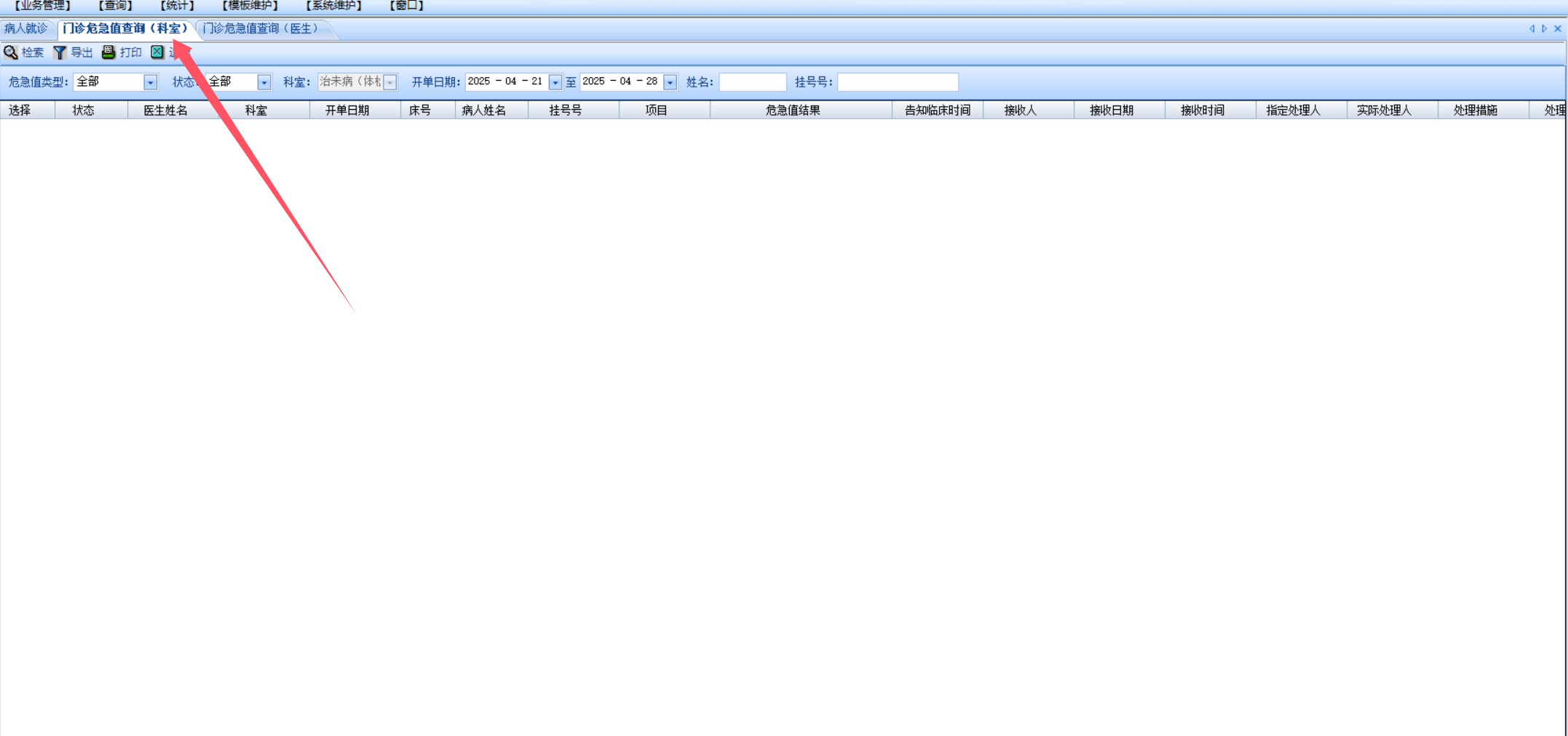Open the start date 2025-04-21 calendar dropdown
The width and height of the screenshot is (1568, 736).
point(555,82)
